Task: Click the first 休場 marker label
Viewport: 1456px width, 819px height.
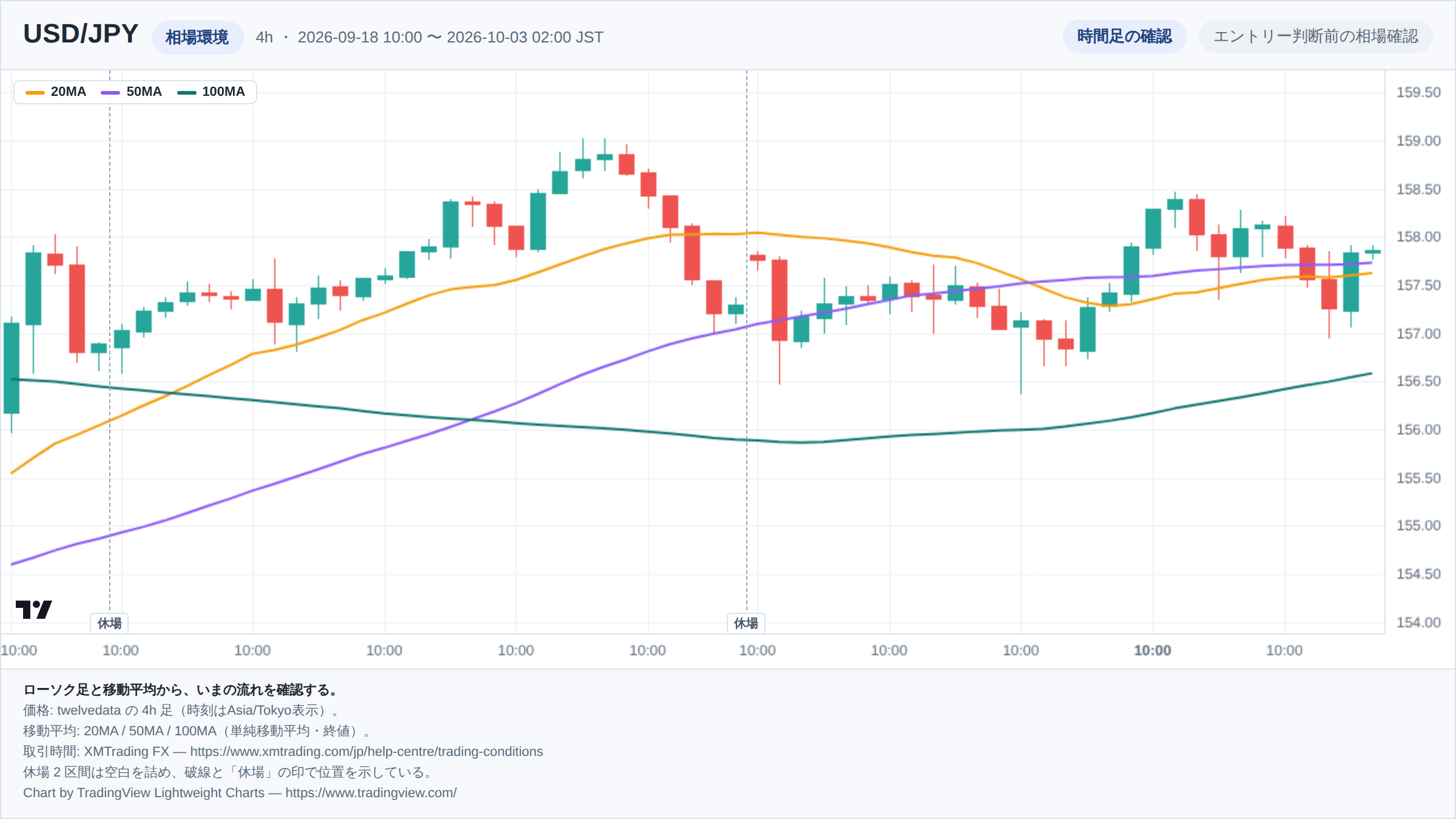Action: [x=110, y=623]
